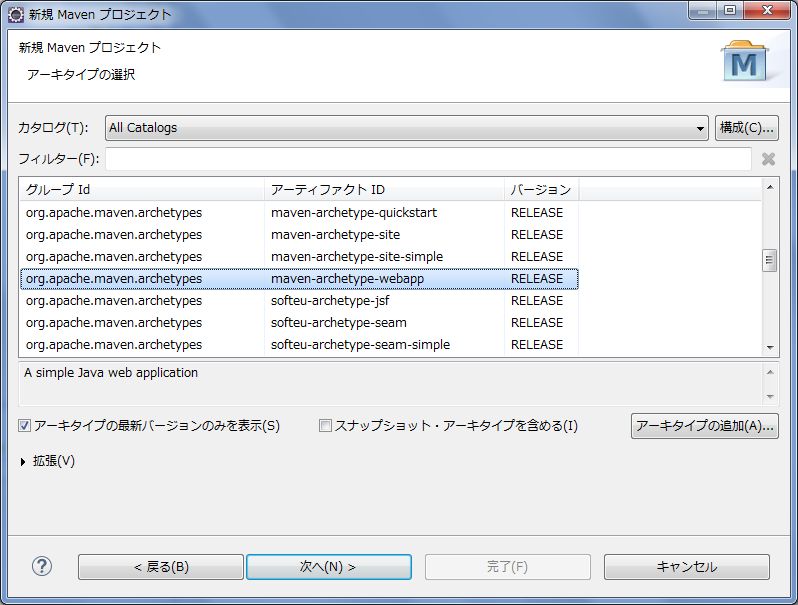The width and height of the screenshot is (798, 605).
Task: Select softeu-archetype-seam-simple row
Action: [299, 344]
